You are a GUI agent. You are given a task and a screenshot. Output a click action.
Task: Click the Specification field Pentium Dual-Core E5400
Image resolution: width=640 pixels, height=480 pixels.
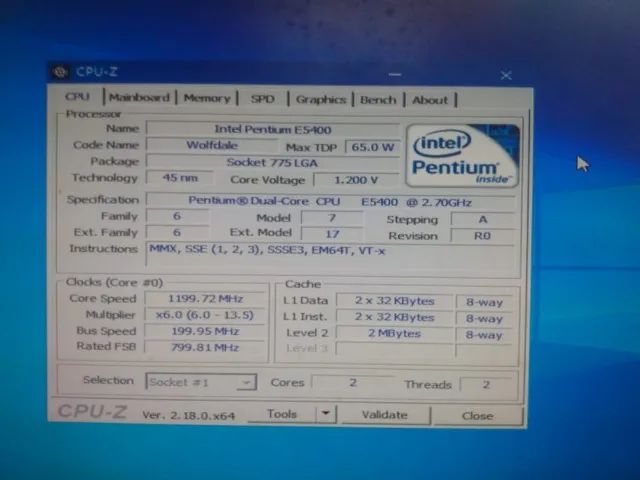(x=331, y=202)
